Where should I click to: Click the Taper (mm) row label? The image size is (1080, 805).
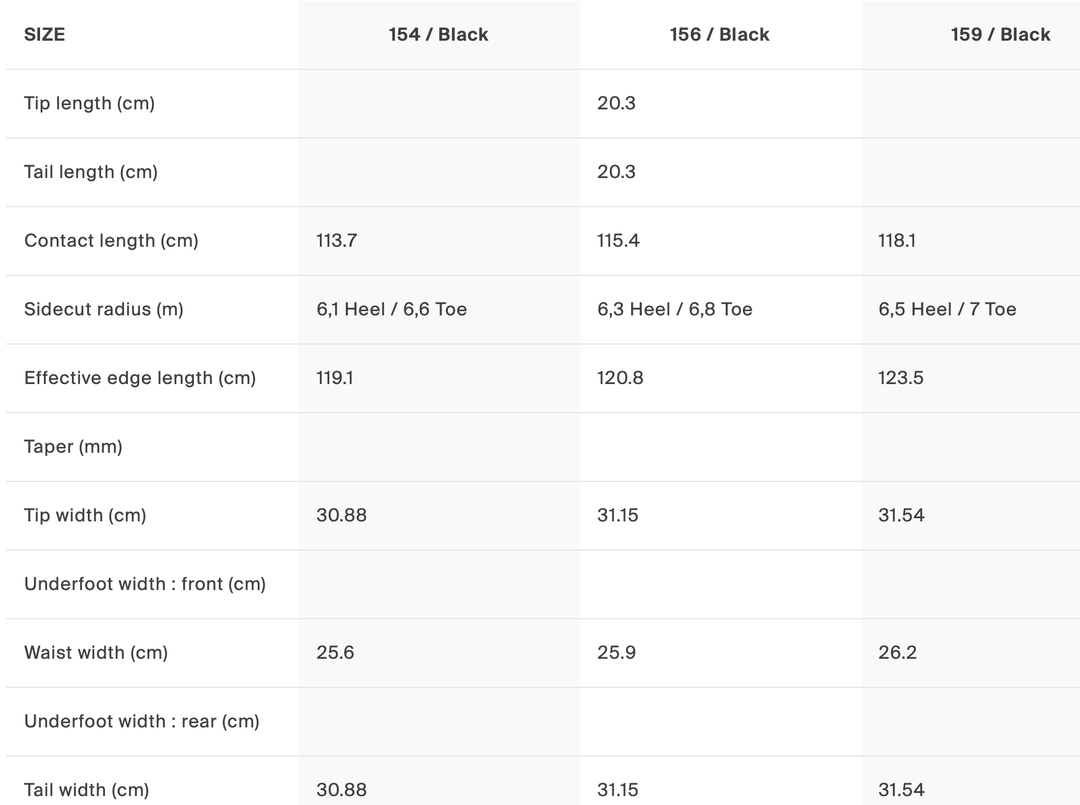pos(73,447)
